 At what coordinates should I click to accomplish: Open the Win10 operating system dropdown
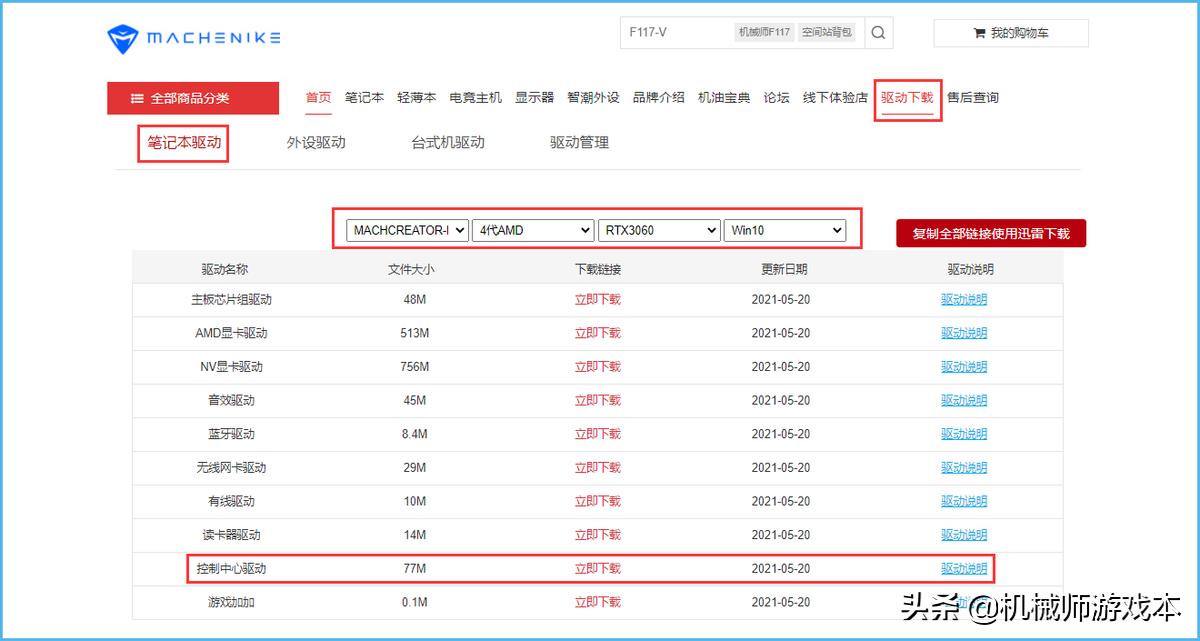[785, 229]
